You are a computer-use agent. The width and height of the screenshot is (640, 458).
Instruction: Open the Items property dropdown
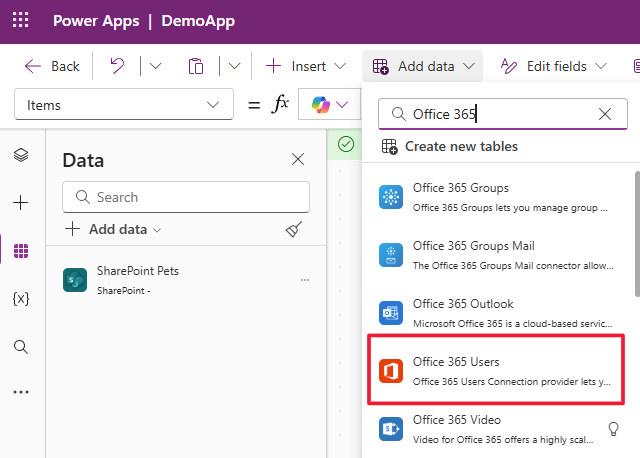tap(124, 105)
